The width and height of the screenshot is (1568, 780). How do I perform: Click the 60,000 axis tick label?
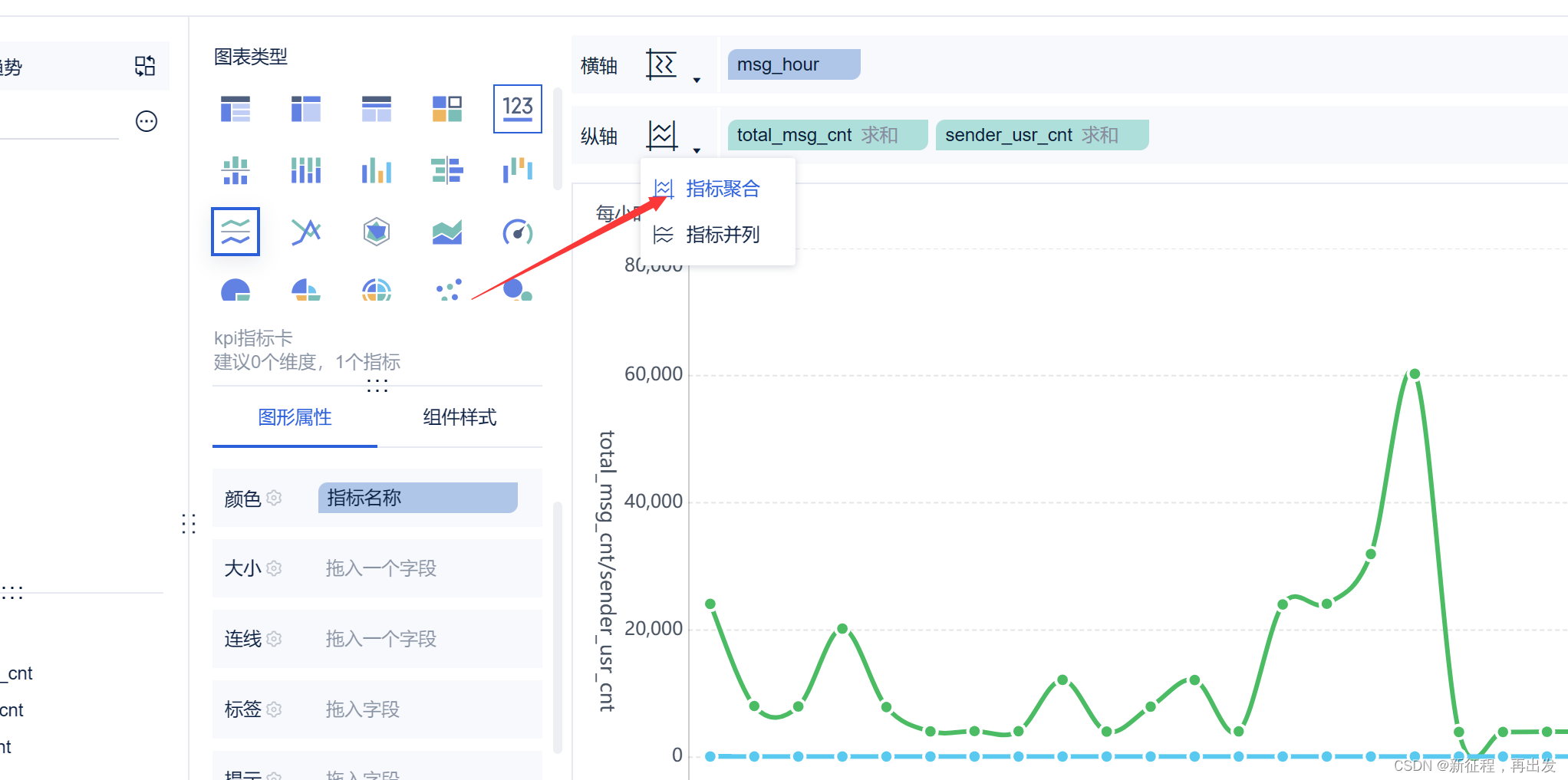coord(653,374)
